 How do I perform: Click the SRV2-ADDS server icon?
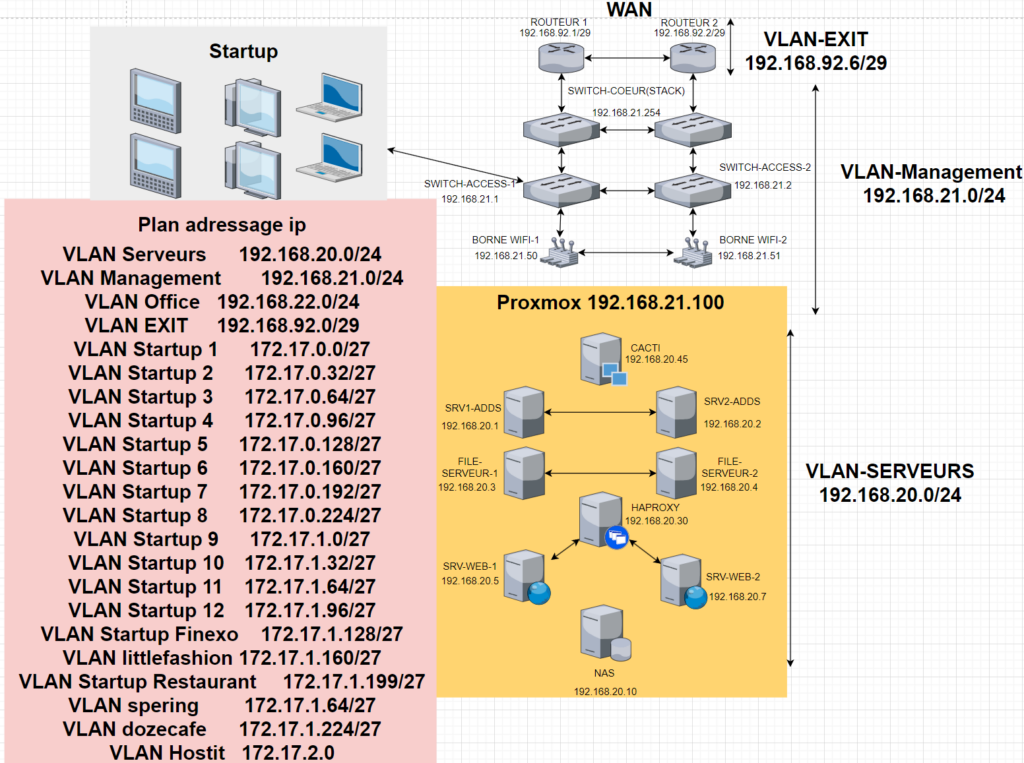[x=676, y=410]
